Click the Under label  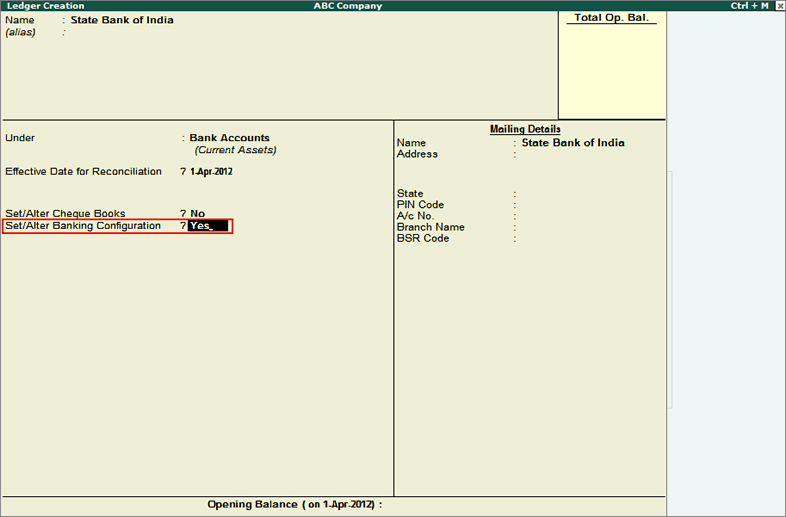pos(20,138)
